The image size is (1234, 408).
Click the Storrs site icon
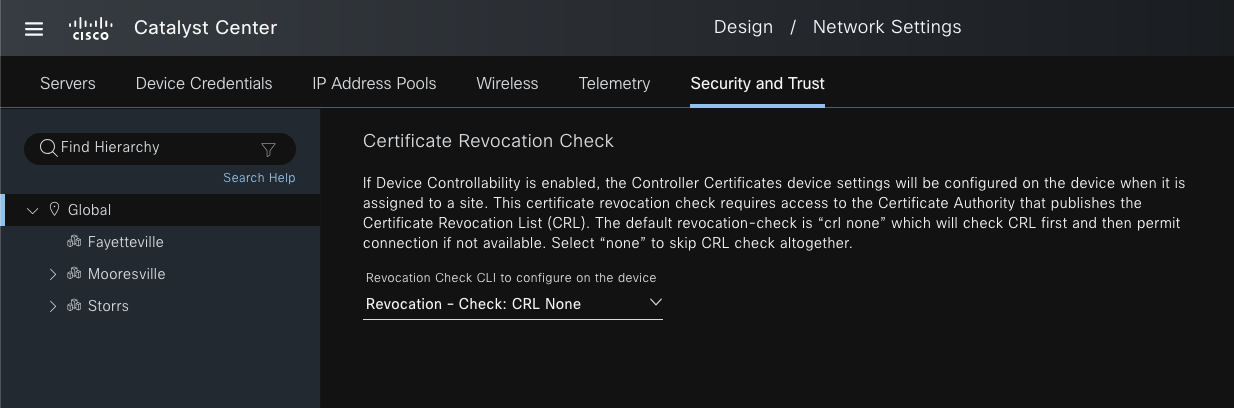(x=74, y=306)
